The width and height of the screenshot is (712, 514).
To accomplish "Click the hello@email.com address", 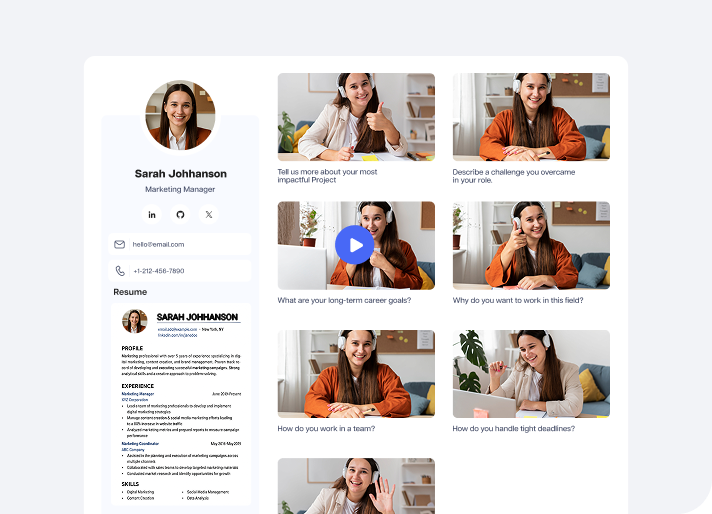I will 158,244.
